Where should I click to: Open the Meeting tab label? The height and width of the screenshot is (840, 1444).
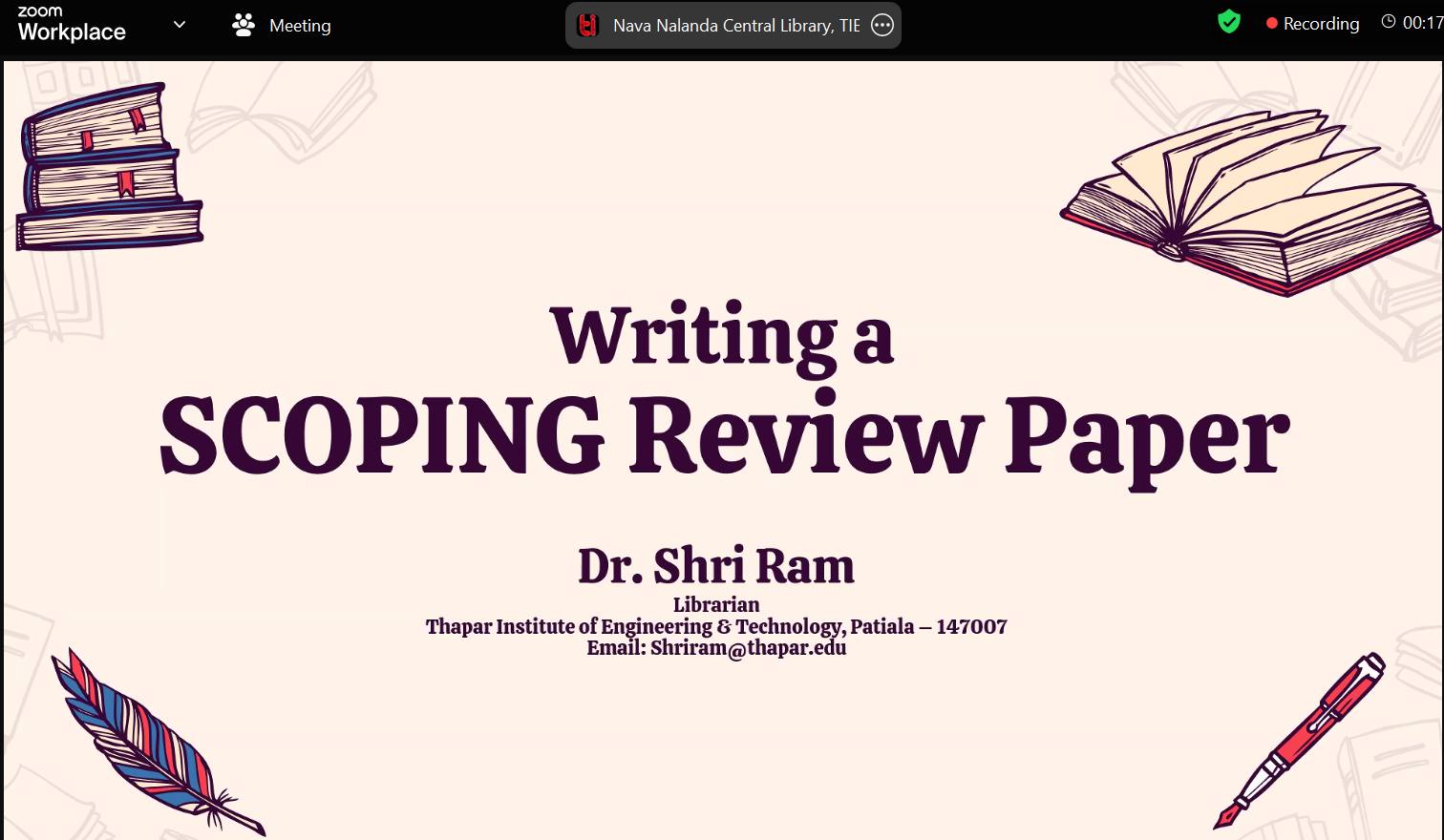[x=300, y=26]
